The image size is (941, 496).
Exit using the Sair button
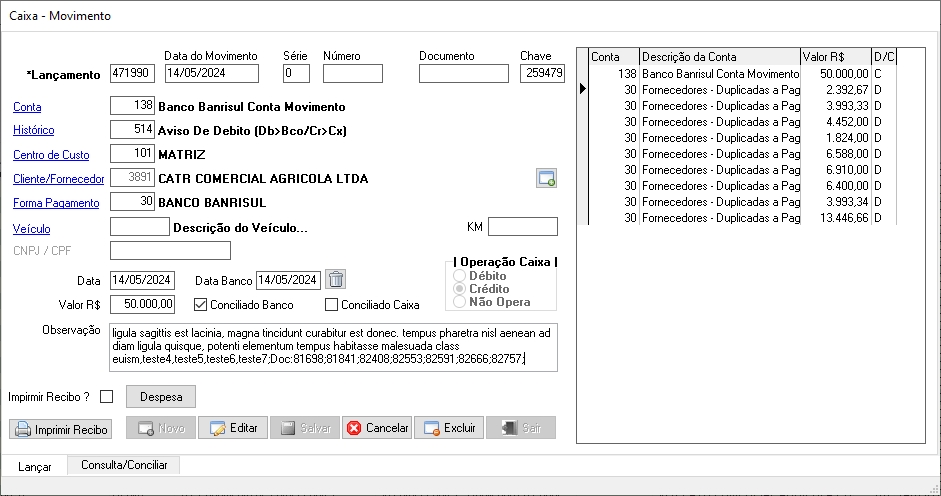(x=521, y=428)
